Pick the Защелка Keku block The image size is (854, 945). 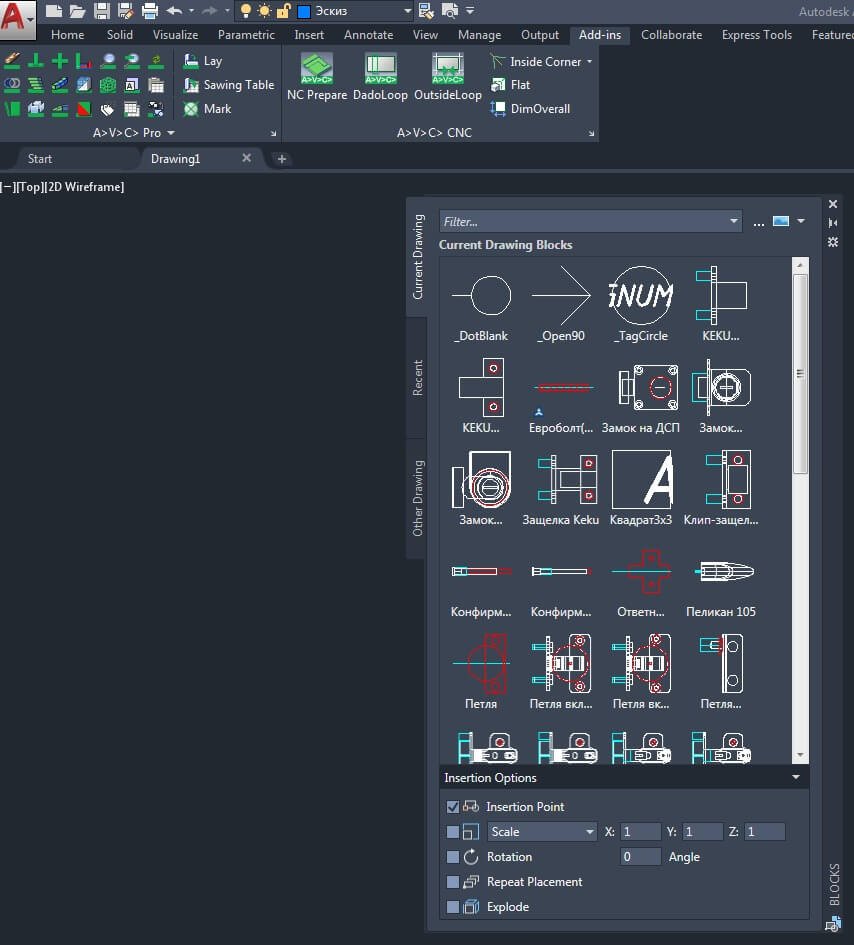(560, 488)
